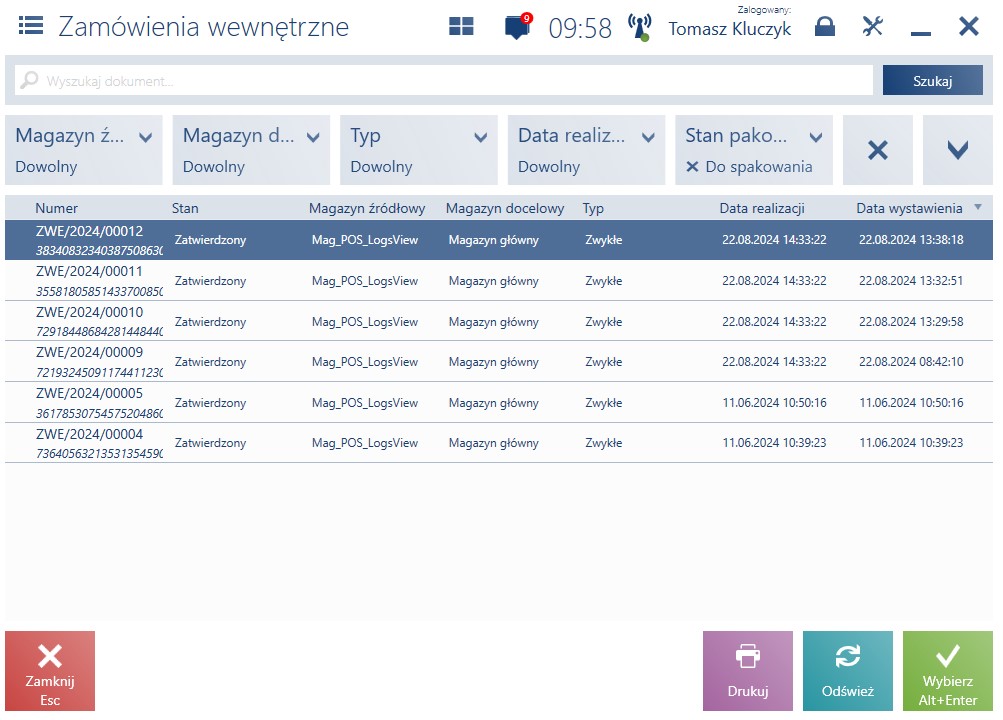Screen dimensions: 1003x720
Task: Open the tile dashboard grid icon
Action: coord(461,26)
